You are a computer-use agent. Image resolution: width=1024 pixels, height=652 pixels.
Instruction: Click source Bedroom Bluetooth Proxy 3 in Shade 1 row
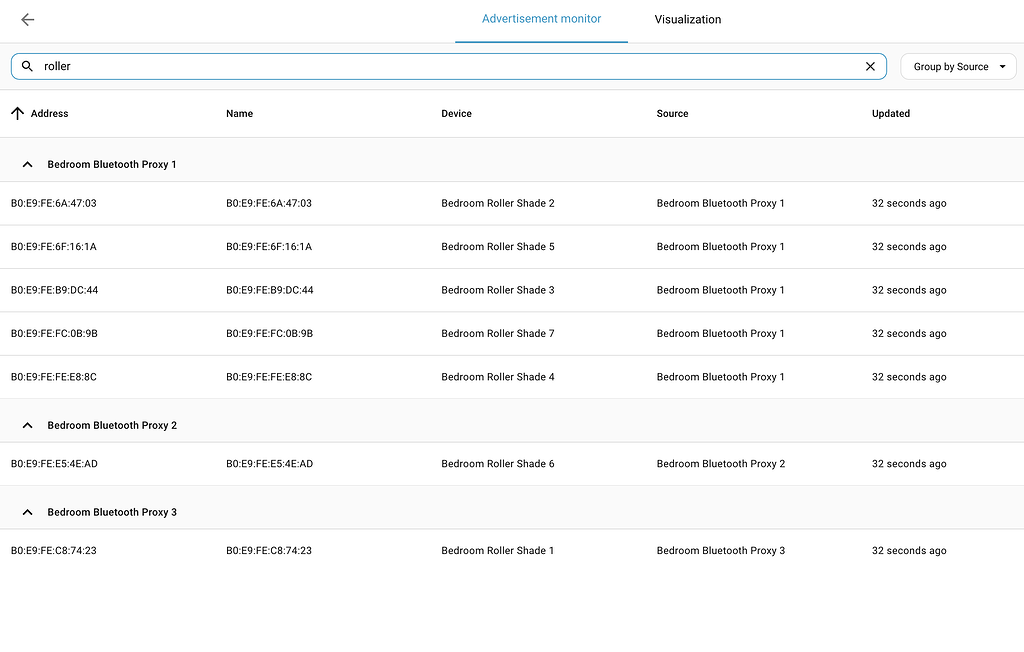point(721,551)
